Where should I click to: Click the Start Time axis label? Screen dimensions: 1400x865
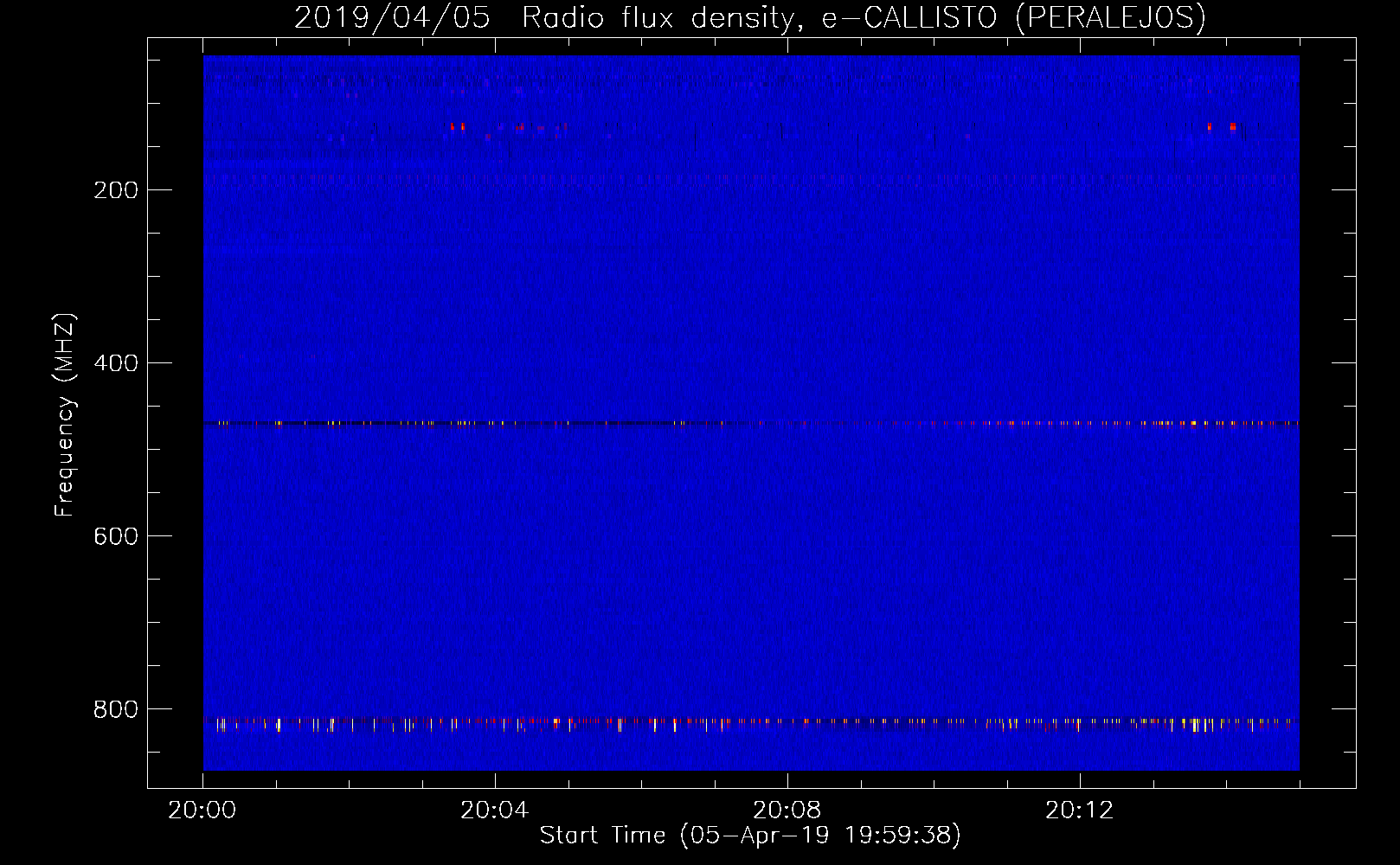(750, 836)
